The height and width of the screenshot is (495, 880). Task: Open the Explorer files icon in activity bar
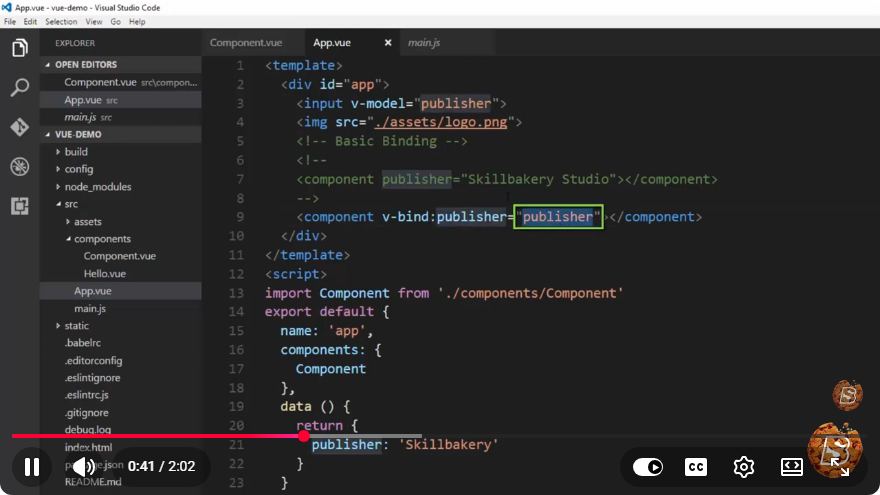(20, 48)
